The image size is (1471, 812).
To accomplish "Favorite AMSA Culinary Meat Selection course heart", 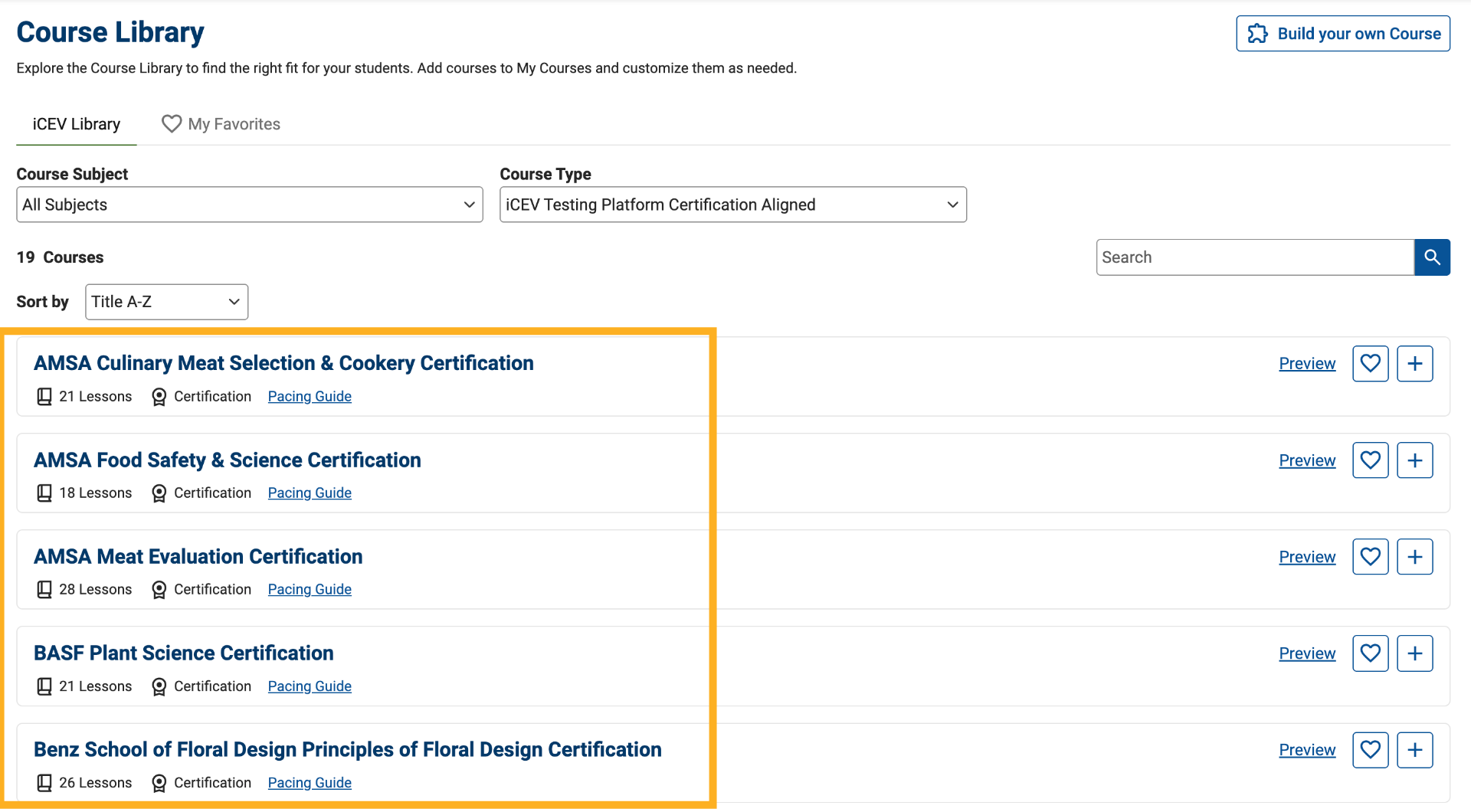I will 1371,363.
